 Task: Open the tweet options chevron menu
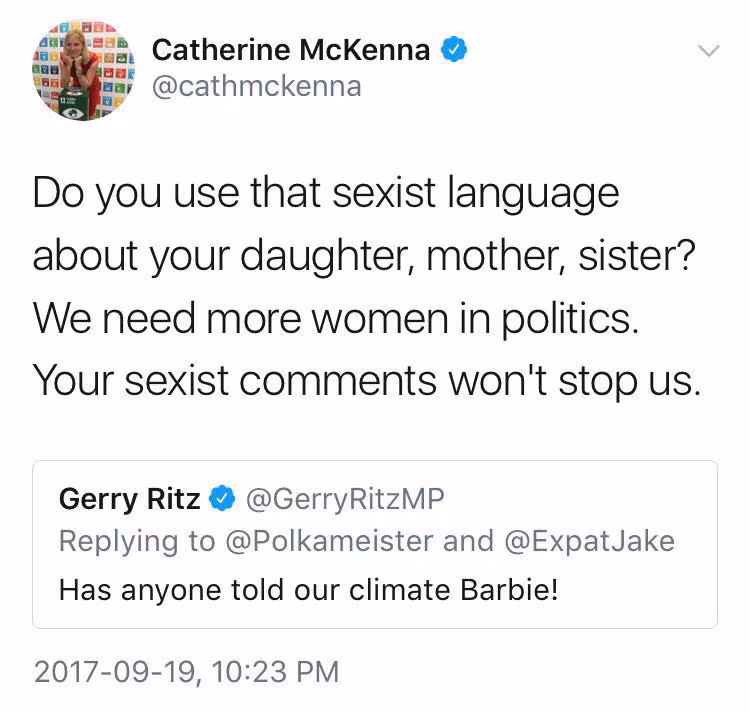[x=709, y=49]
